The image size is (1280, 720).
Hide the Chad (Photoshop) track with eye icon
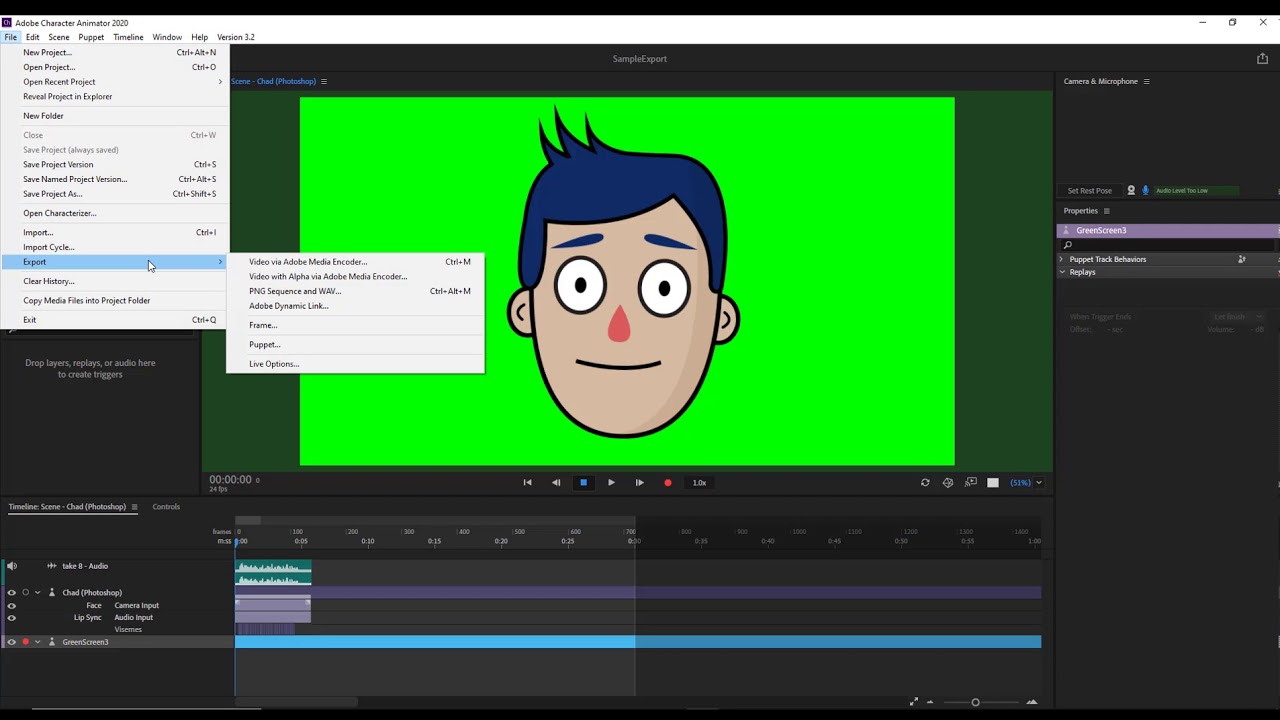point(12,592)
